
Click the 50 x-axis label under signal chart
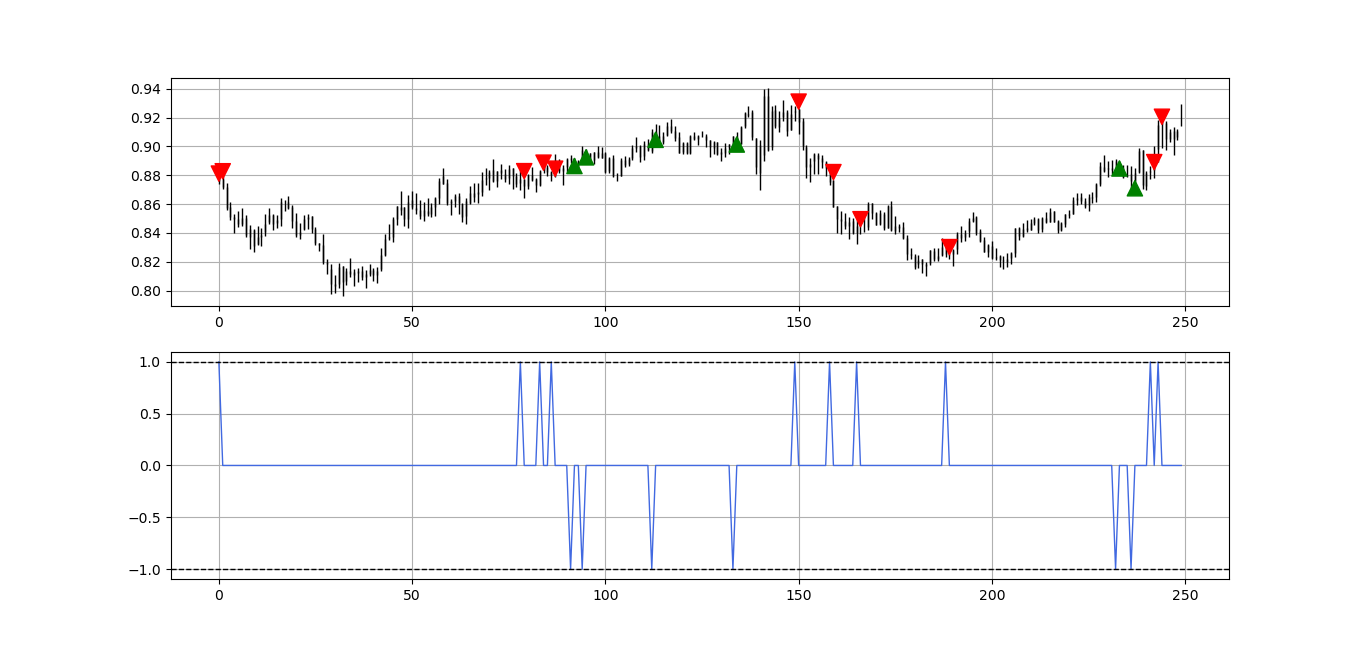tap(412, 595)
